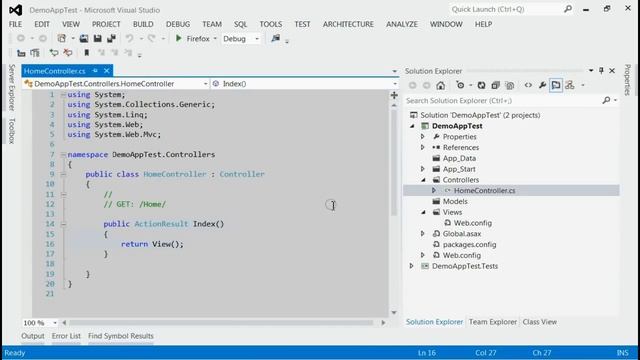
Task: Open Find Symbol Results tab
Action: [x=121, y=336]
